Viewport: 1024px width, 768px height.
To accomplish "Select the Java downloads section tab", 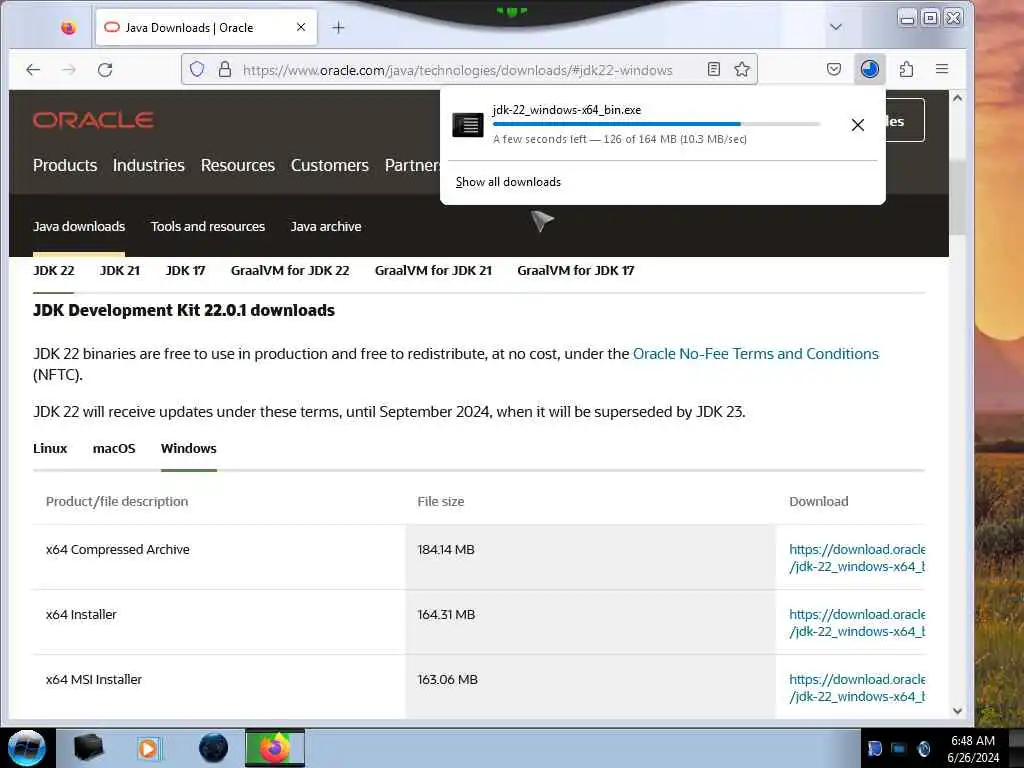I will click(x=79, y=227).
